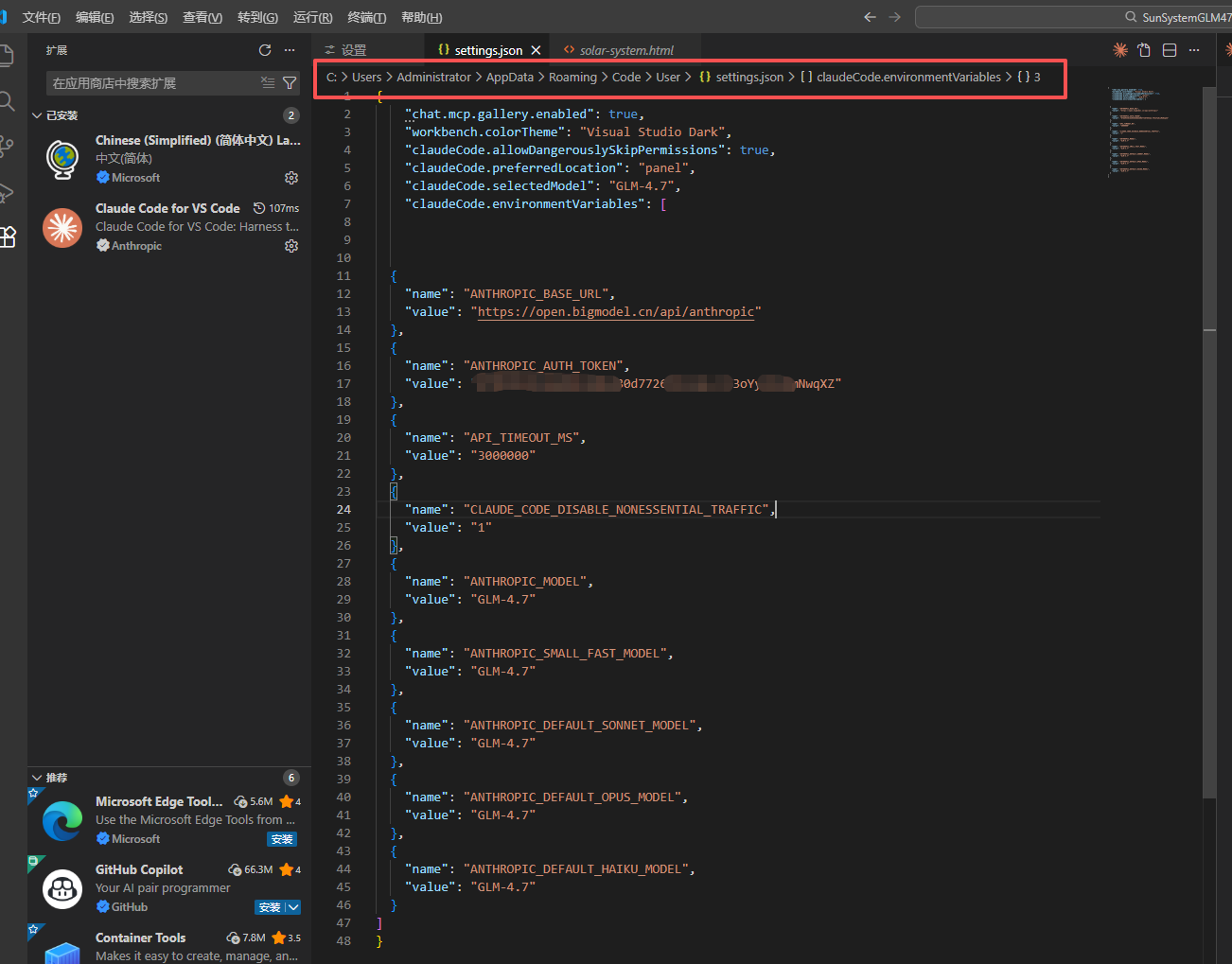Switch to the 设置 settings tab

click(x=369, y=50)
